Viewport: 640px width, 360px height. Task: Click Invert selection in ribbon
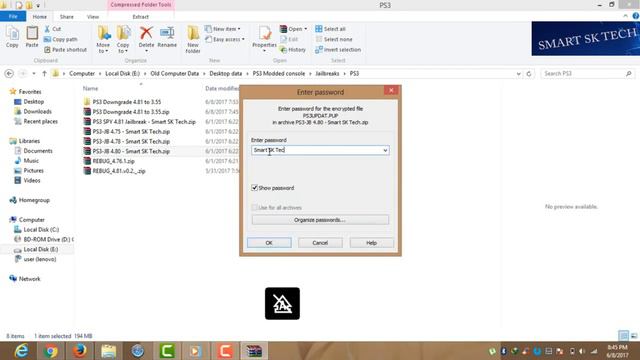(338, 49)
